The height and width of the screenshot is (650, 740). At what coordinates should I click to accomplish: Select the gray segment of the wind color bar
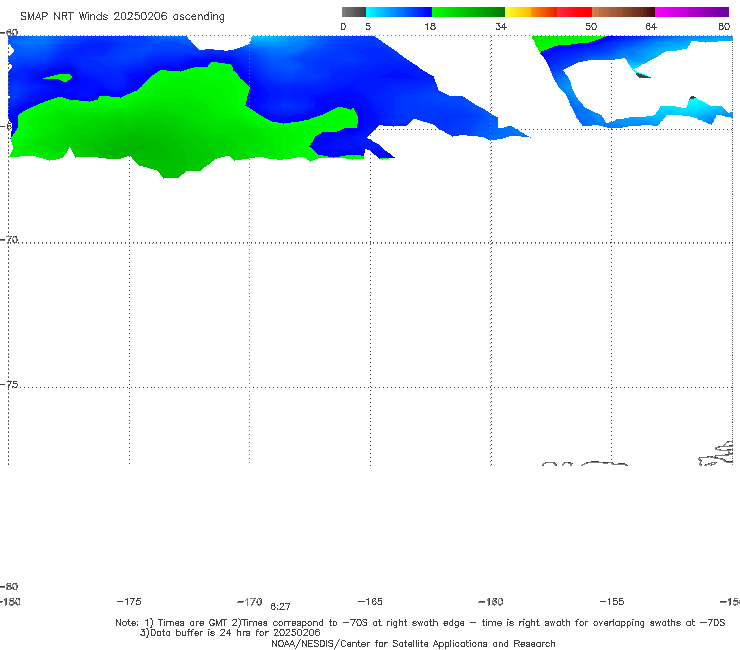click(x=354, y=12)
